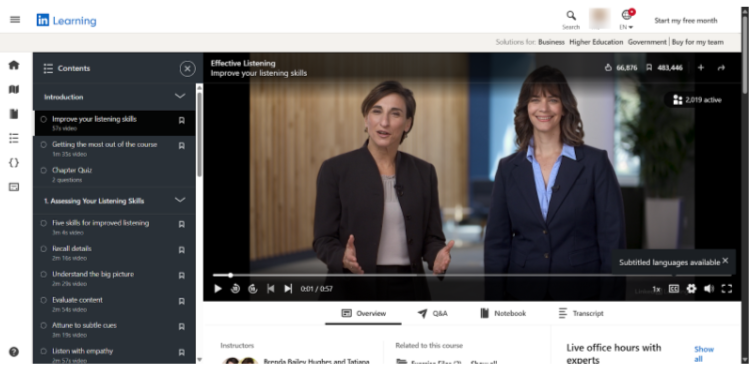Click Start my free month

click(x=686, y=21)
